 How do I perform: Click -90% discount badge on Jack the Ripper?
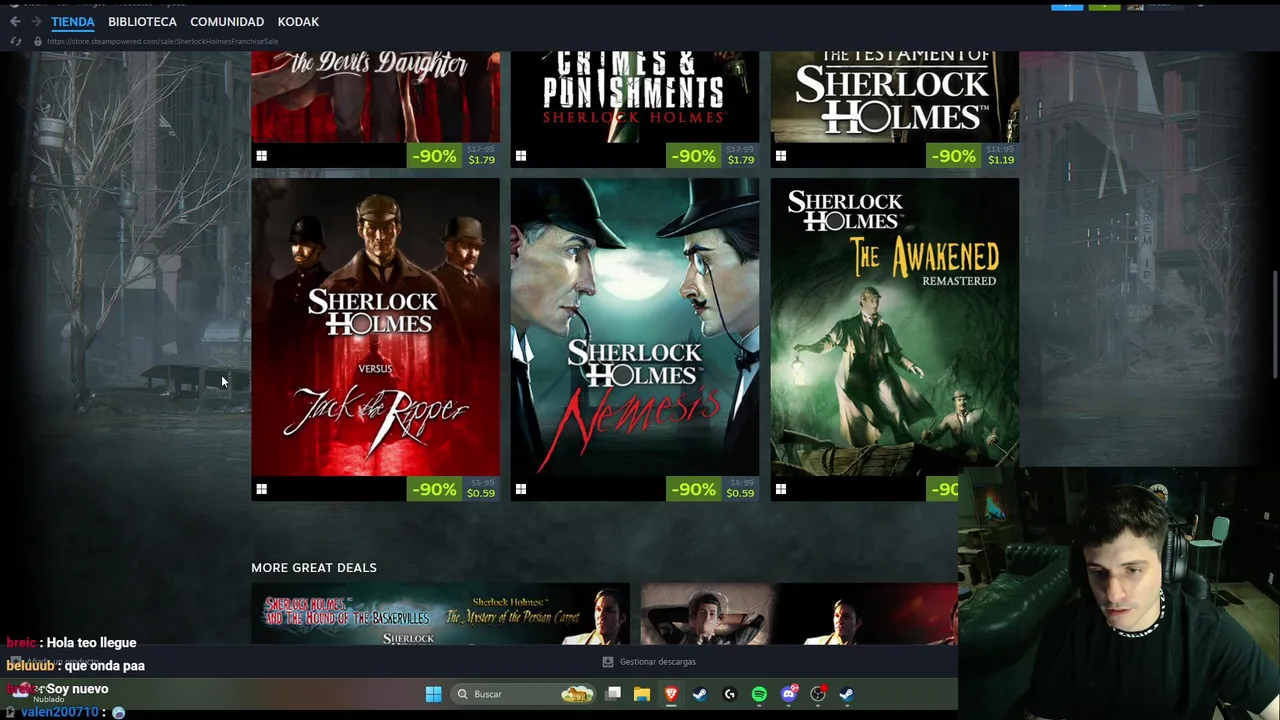tap(434, 489)
